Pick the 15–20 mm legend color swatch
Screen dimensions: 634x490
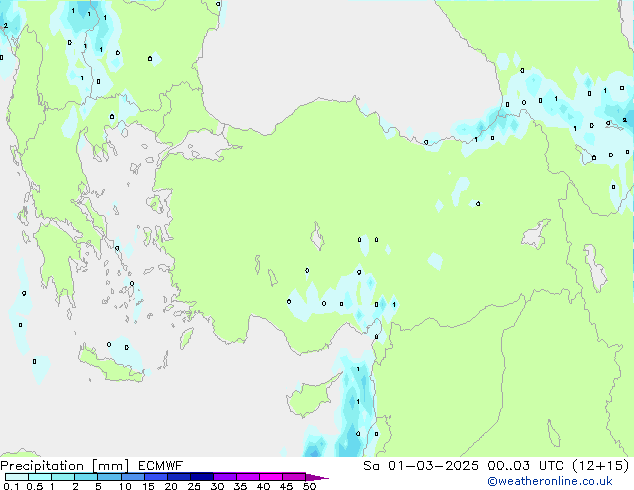(x=156, y=477)
